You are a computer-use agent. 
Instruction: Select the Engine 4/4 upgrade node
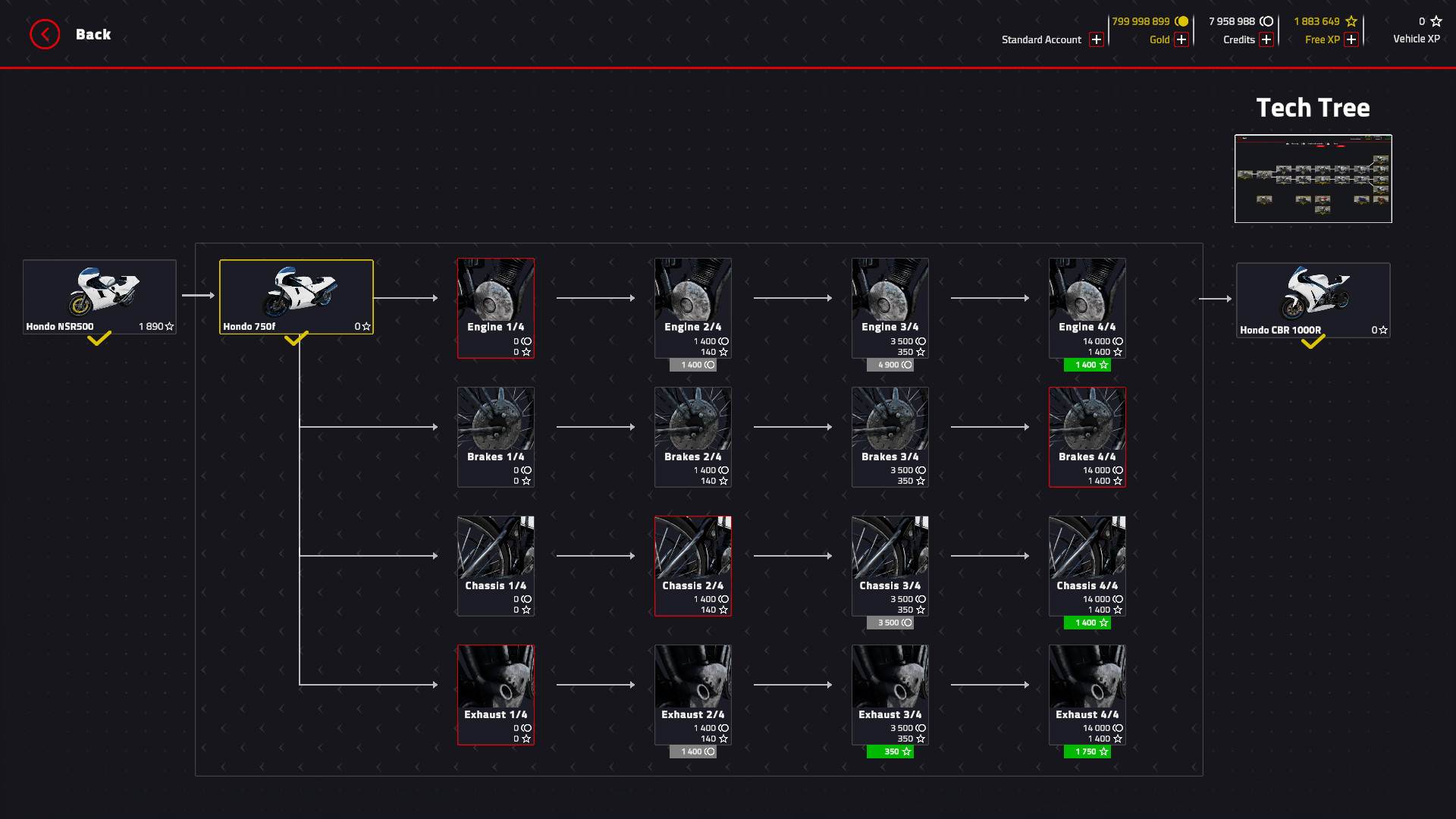click(x=1087, y=307)
